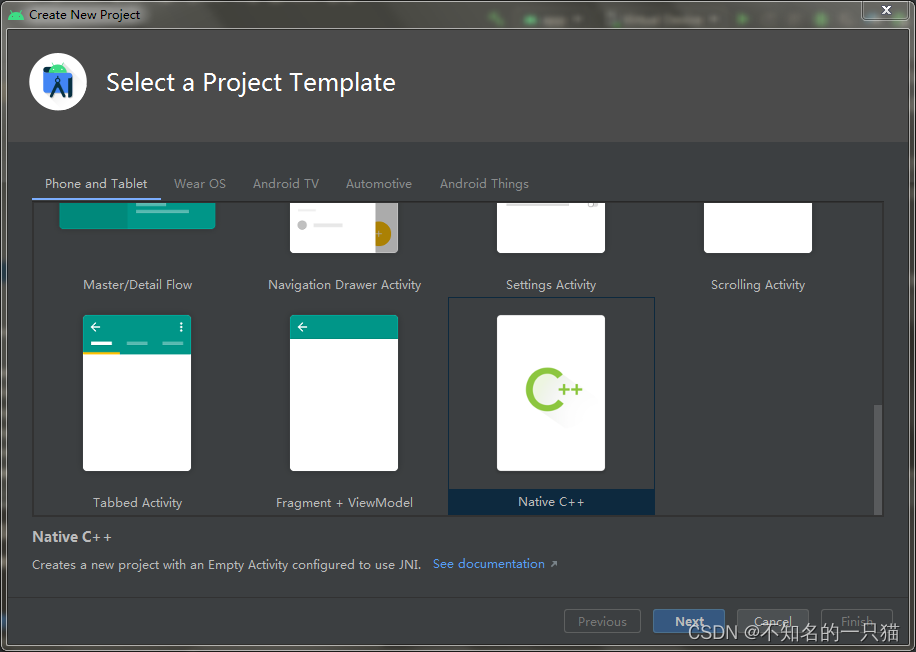Choose the Navigation Drawer Activity thumbnail
The height and width of the screenshot is (652, 916).
click(344, 228)
